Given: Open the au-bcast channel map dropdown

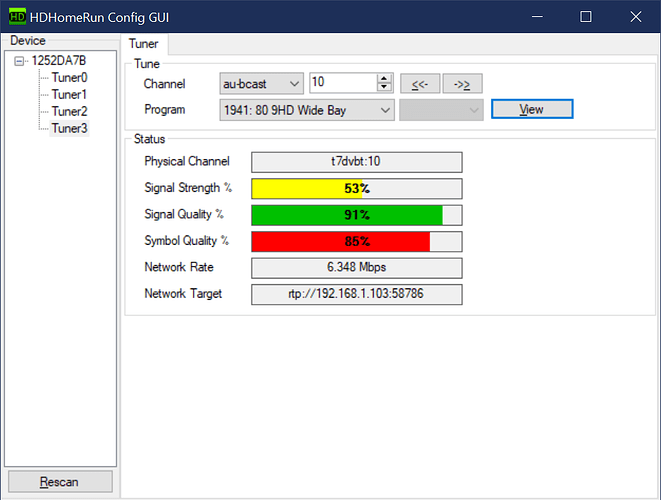Looking at the screenshot, I should point(261,83).
